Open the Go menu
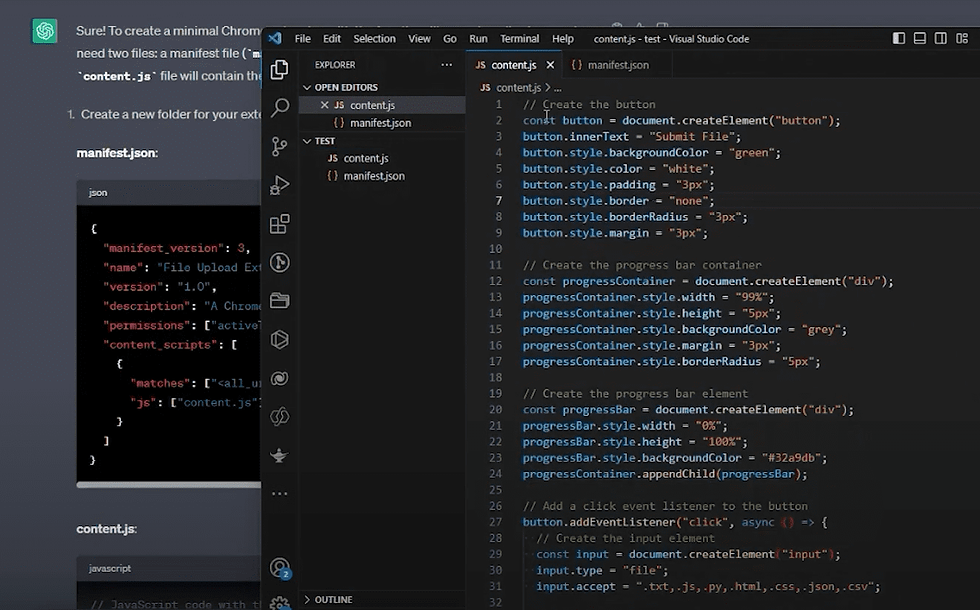The height and width of the screenshot is (610, 980). pos(450,39)
